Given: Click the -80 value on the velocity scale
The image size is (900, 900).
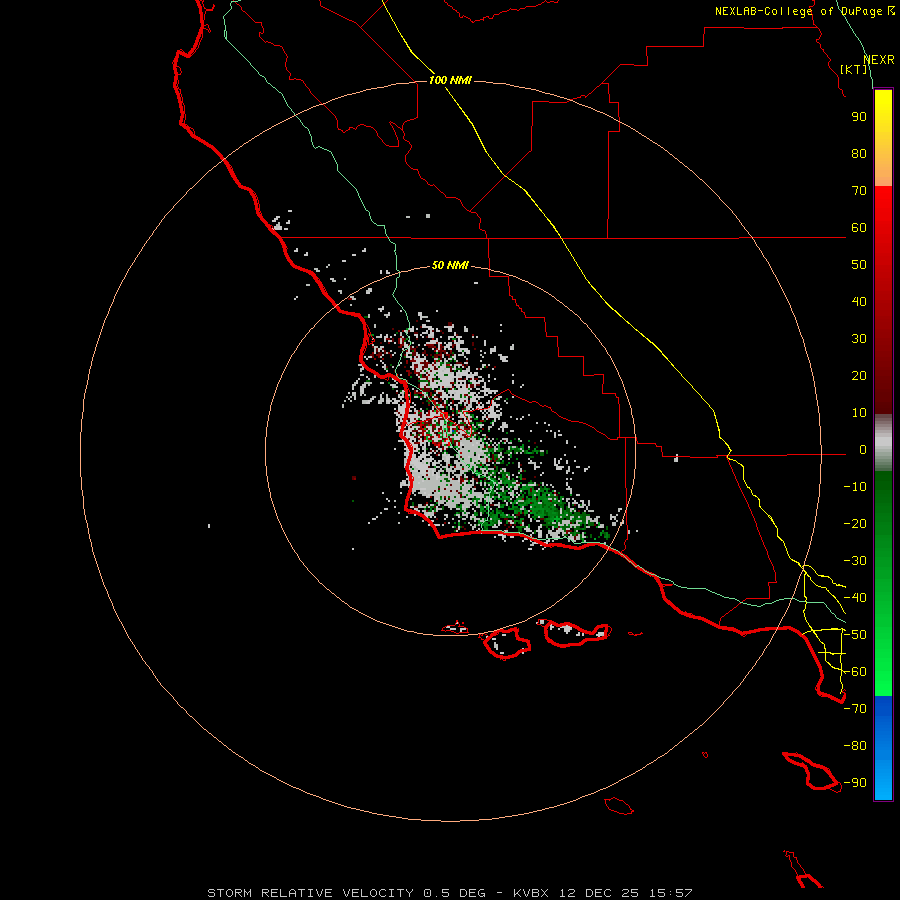Looking at the screenshot, I should pyautogui.click(x=855, y=746).
